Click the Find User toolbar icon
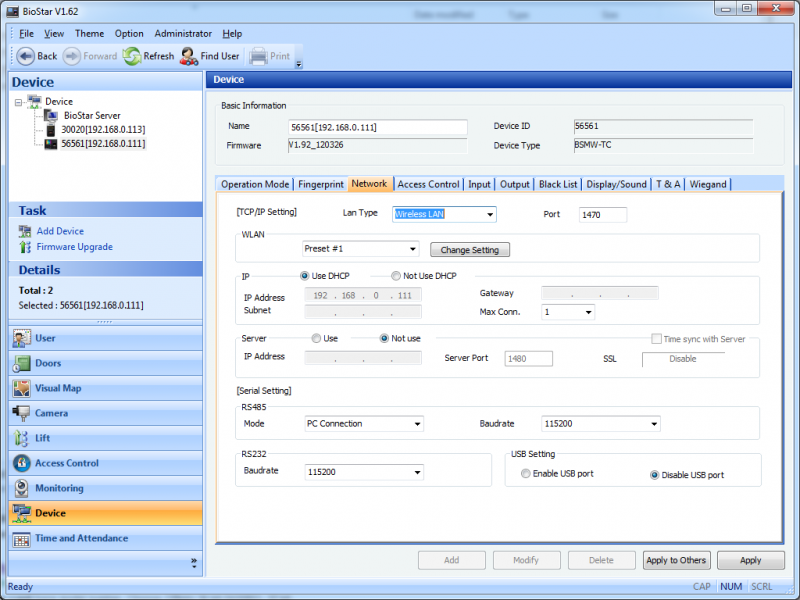Viewport: 800px width, 600px height. click(189, 56)
